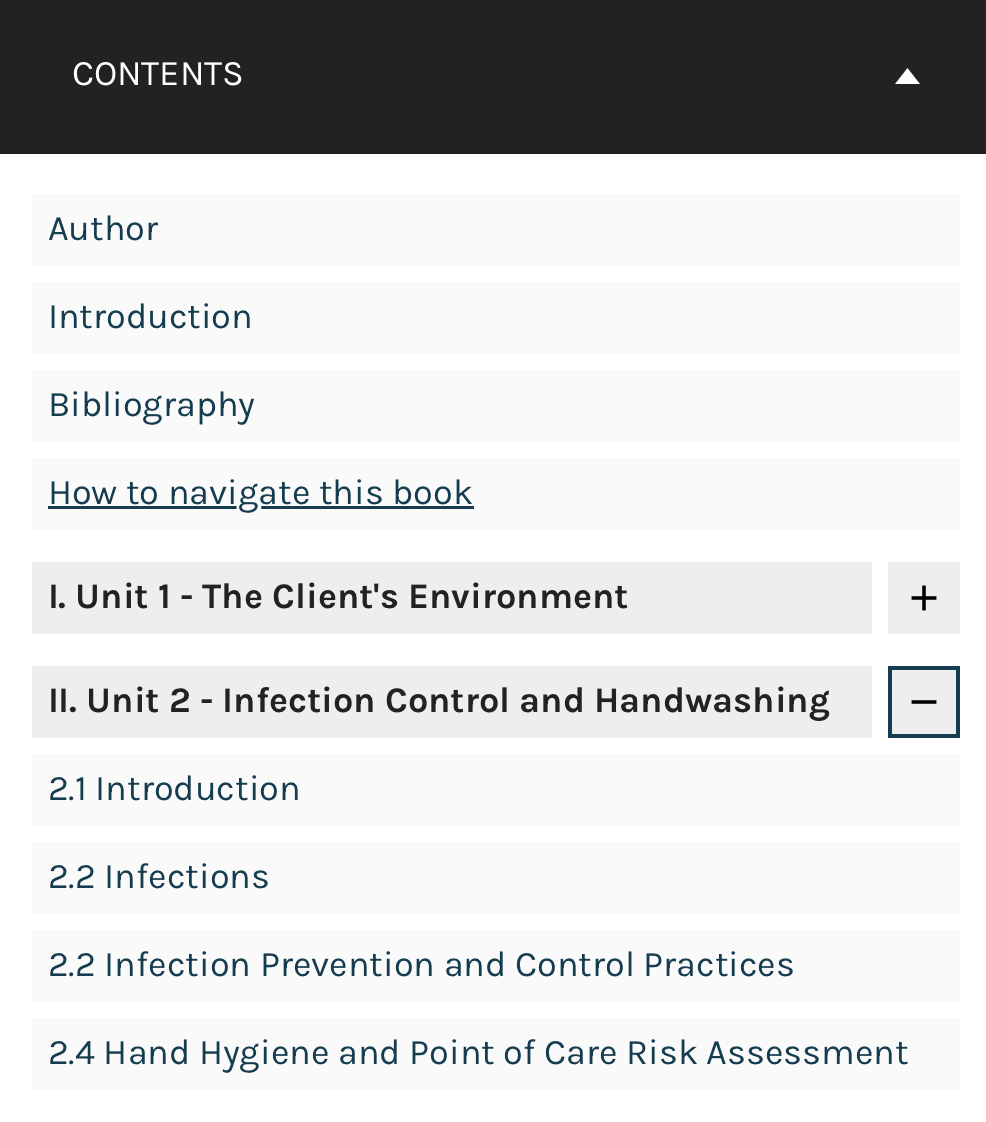The width and height of the screenshot is (986, 1122).
Task: Select the Unit 2 - Infection Control heading
Action: (440, 701)
